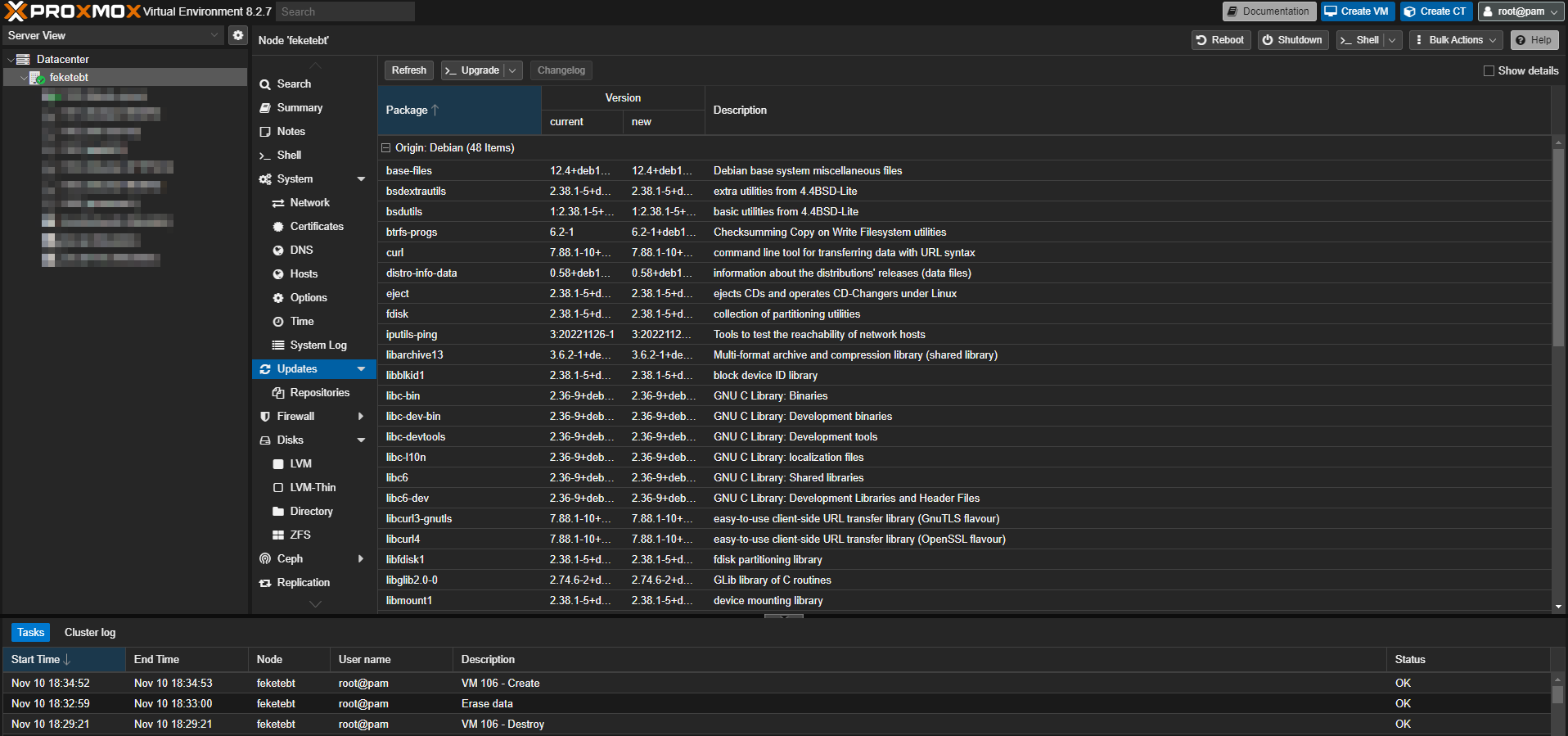Viewport: 1568px width, 736px height.
Task: Open the Directory folder icon
Action: pyautogui.click(x=278, y=512)
